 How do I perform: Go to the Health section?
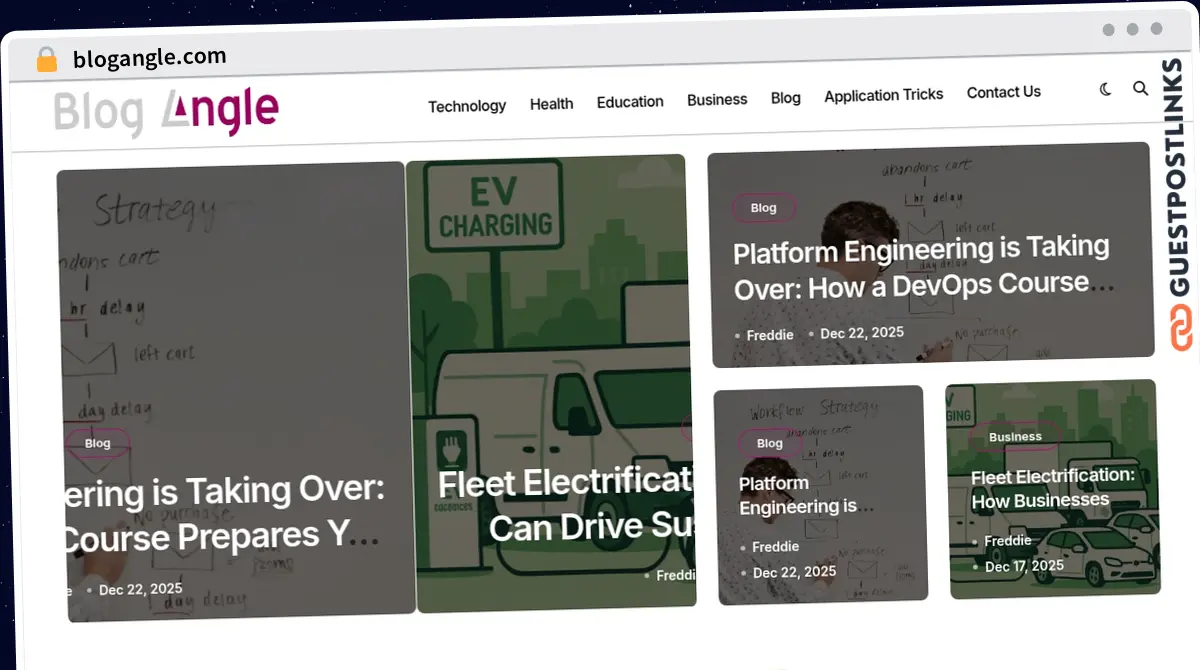point(551,104)
